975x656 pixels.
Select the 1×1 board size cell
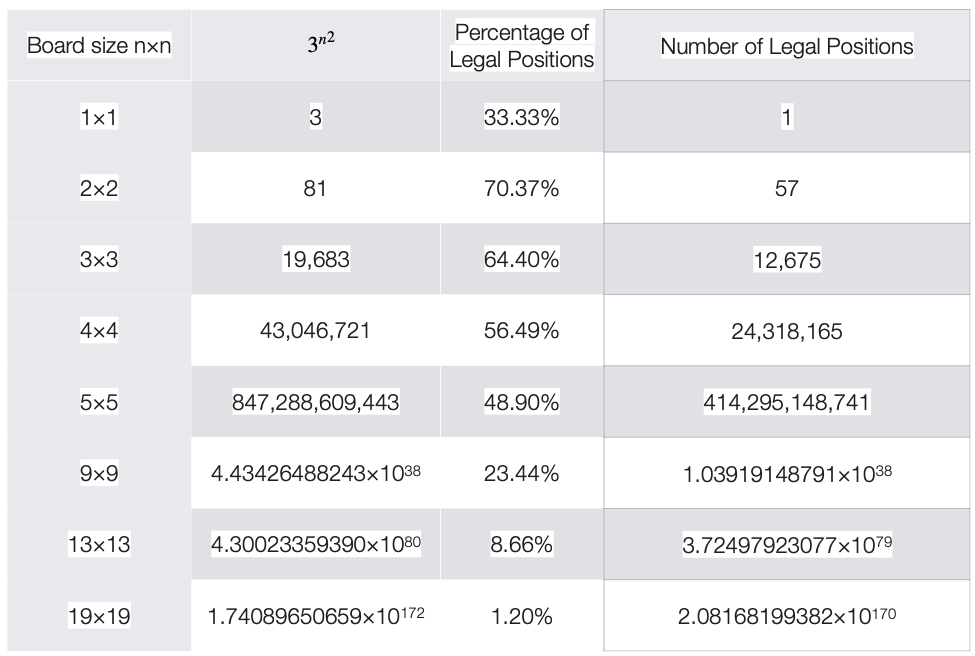[99, 117]
